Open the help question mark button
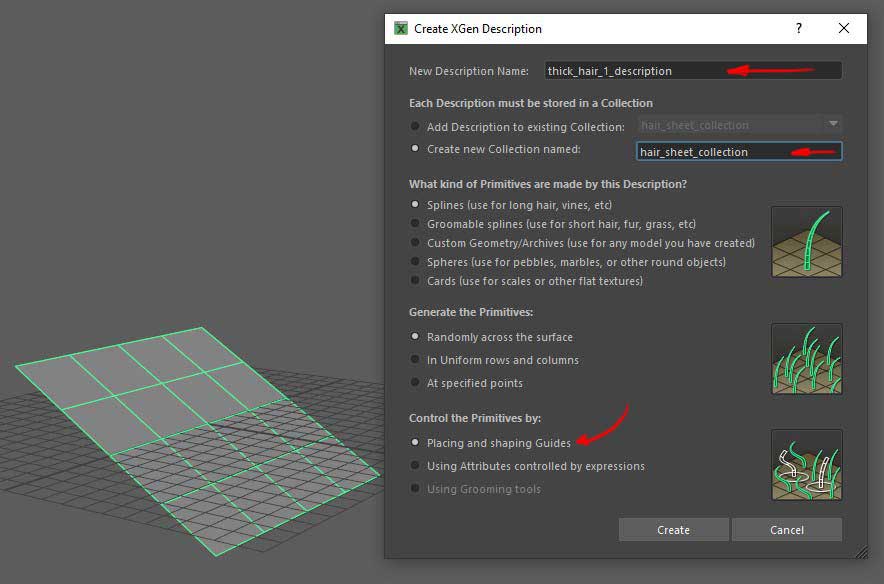884x584 pixels. pos(798,28)
